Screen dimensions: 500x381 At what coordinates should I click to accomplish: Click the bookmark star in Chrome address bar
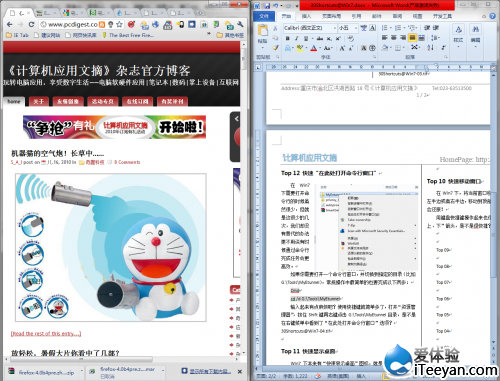pos(119,24)
